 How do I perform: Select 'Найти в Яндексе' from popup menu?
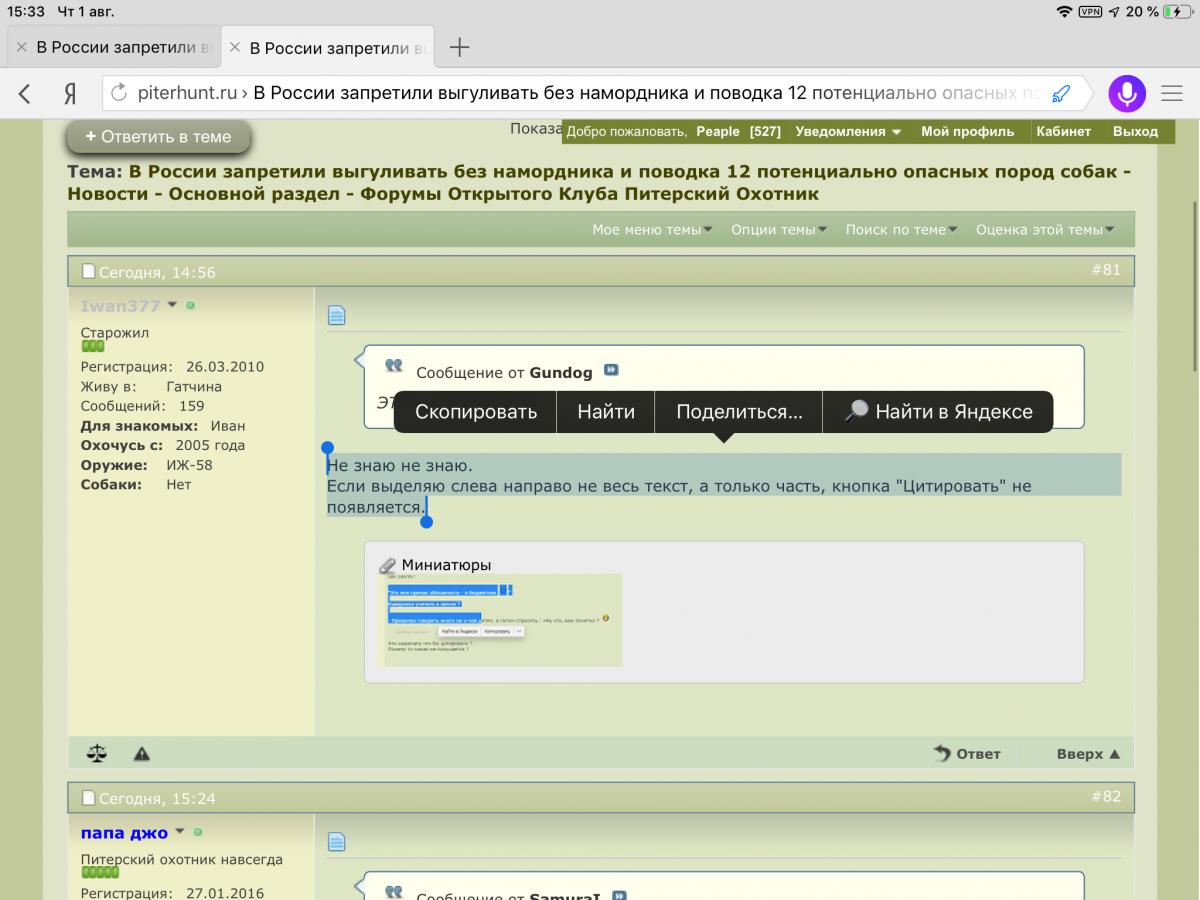click(938, 412)
